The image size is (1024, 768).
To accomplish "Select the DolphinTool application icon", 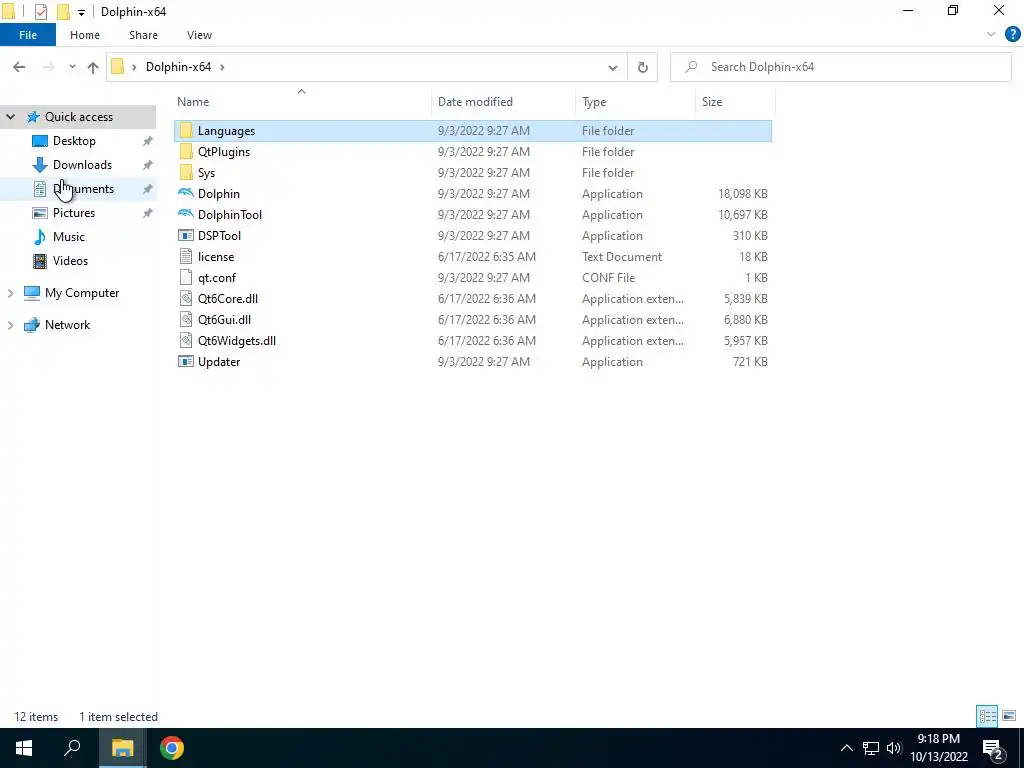I will coord(186,214).
